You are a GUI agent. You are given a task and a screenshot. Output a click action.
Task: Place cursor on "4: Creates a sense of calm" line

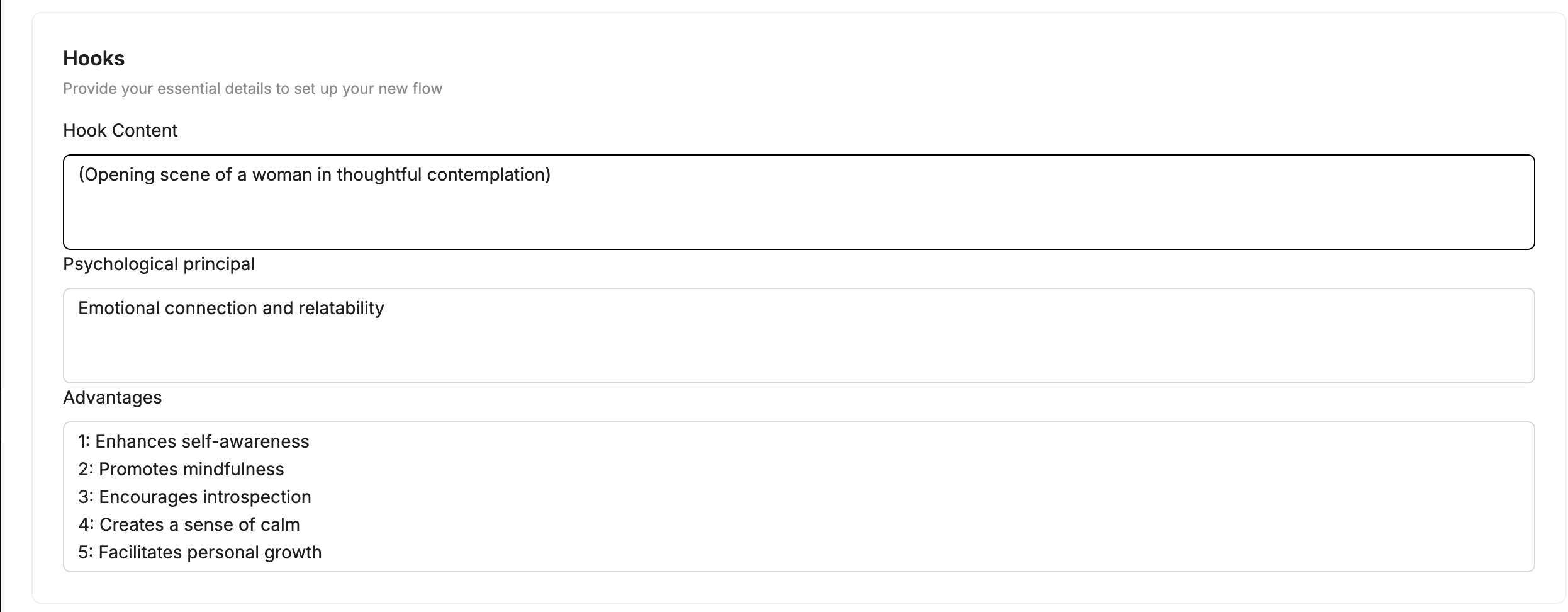(x=189, y=524)
